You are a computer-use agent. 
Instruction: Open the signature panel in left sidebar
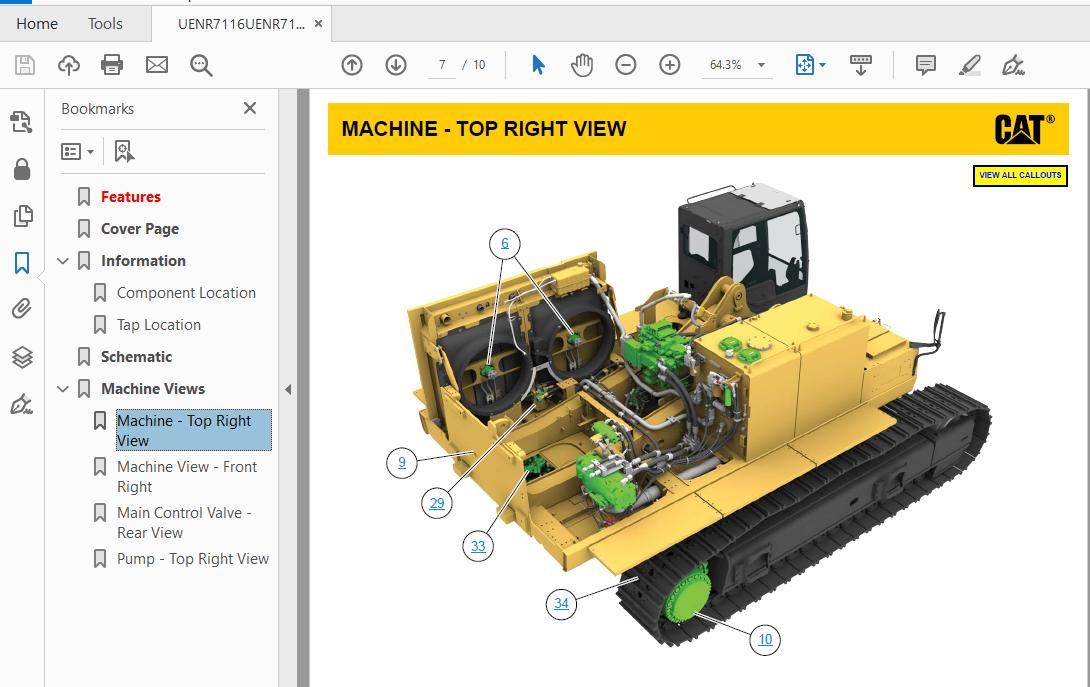(x=22, y=404)
